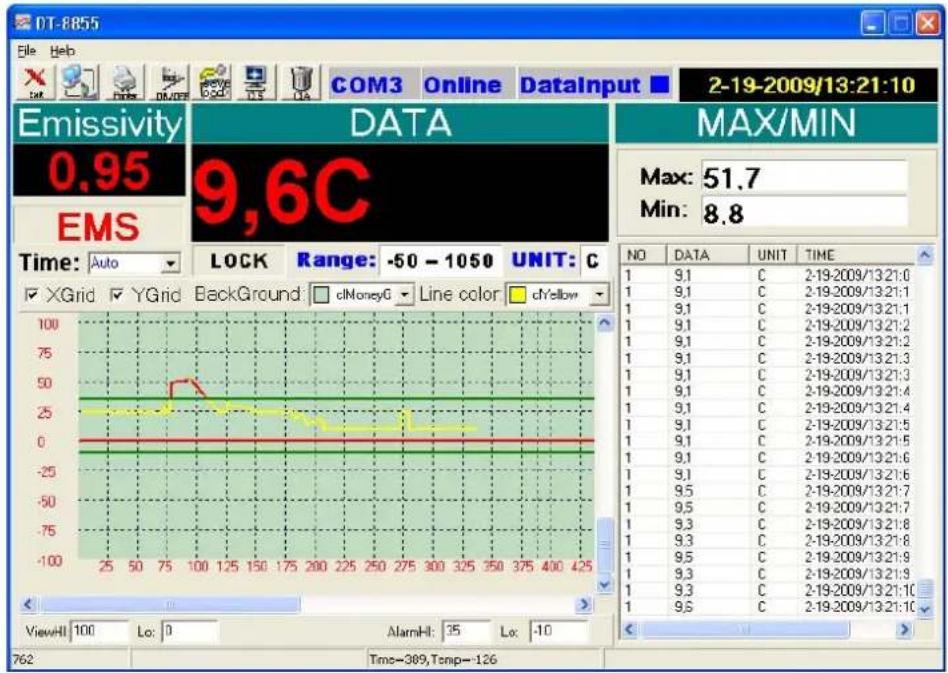Screen dimensions: 948x673
Task: Click the DT-8855 title bar app icon
Action: coord(23,23)
